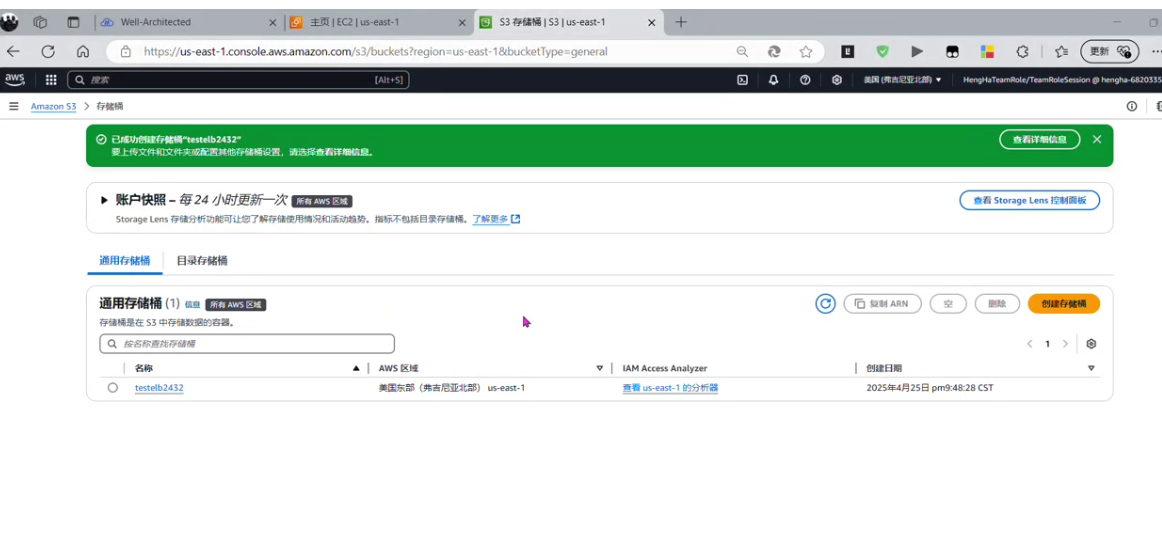Image resolution: width=1162 pixels, height=540 pixels.
Task: Open the region dropdown 美国 (弗吉尼亚北部)
Action: tap(902, 80)
